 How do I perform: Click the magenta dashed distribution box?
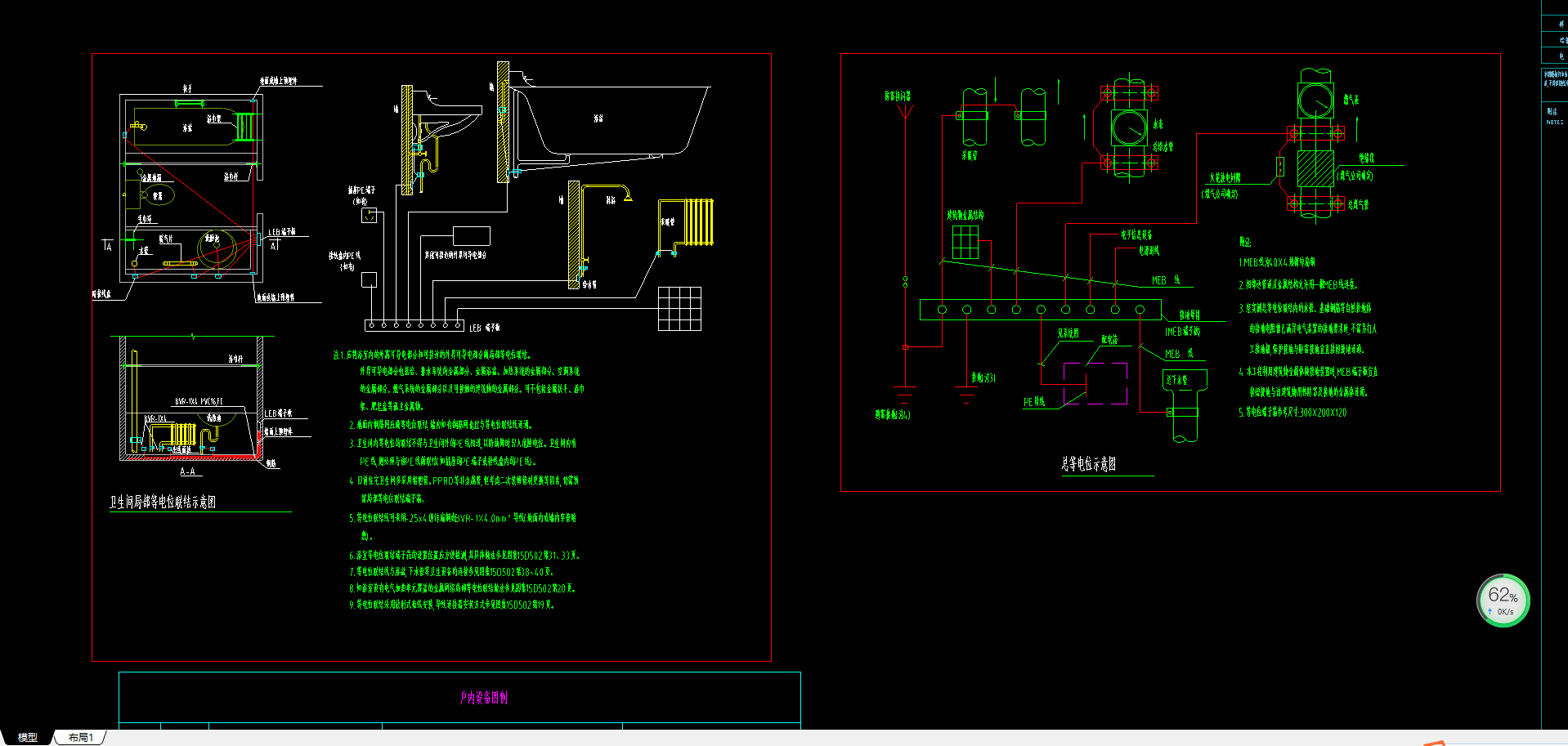(1095, 383)
